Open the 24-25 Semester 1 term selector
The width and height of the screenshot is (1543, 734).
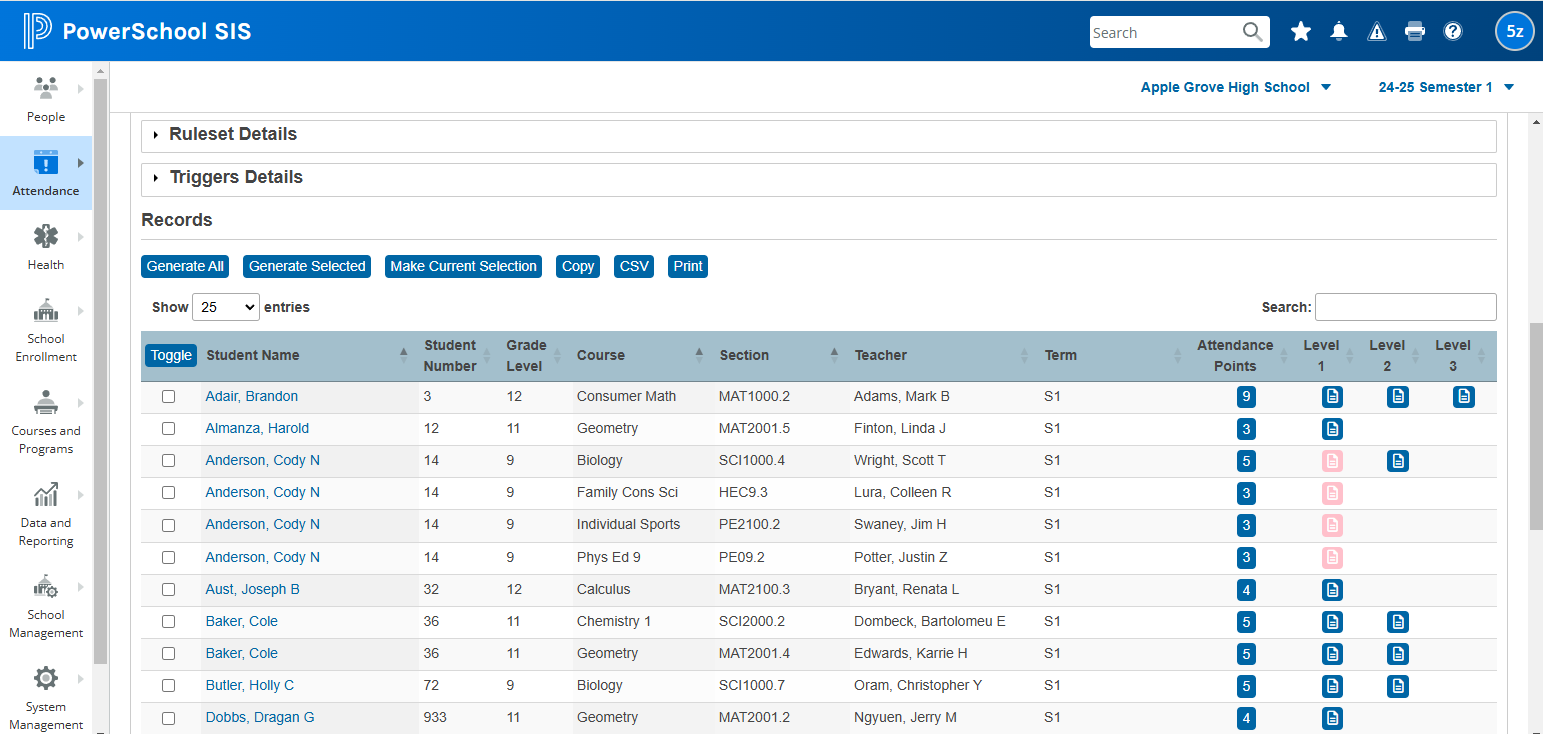click(x=1446, y=87)
